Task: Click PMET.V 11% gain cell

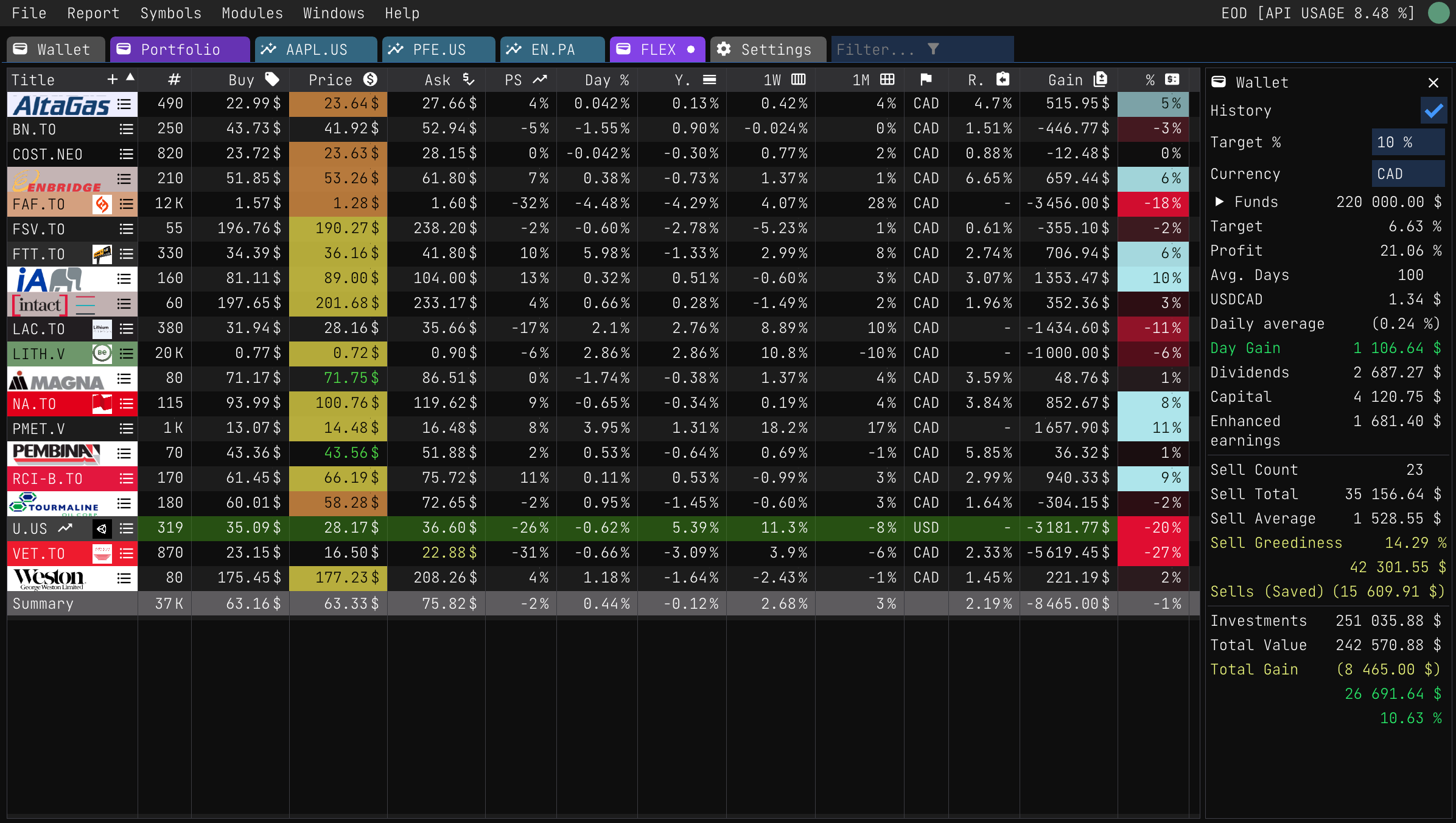Action: [1153, 429]
